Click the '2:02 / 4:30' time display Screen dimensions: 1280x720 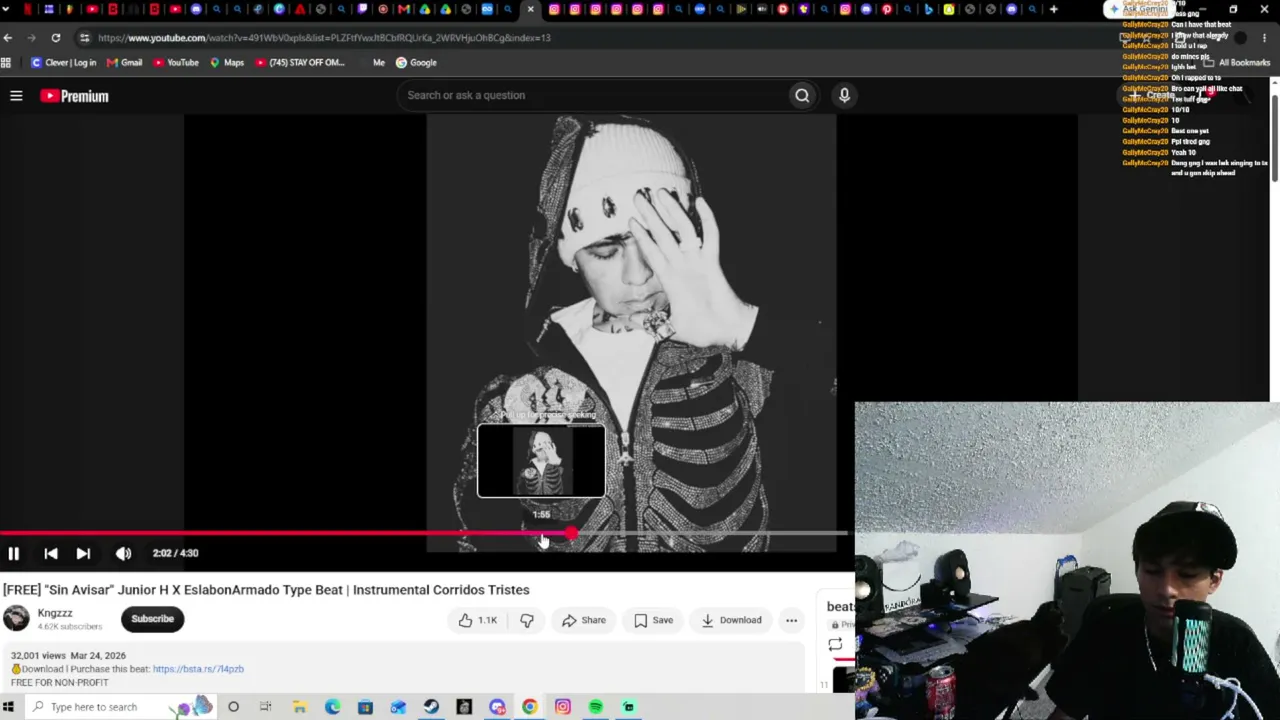(x=176, y=553)
